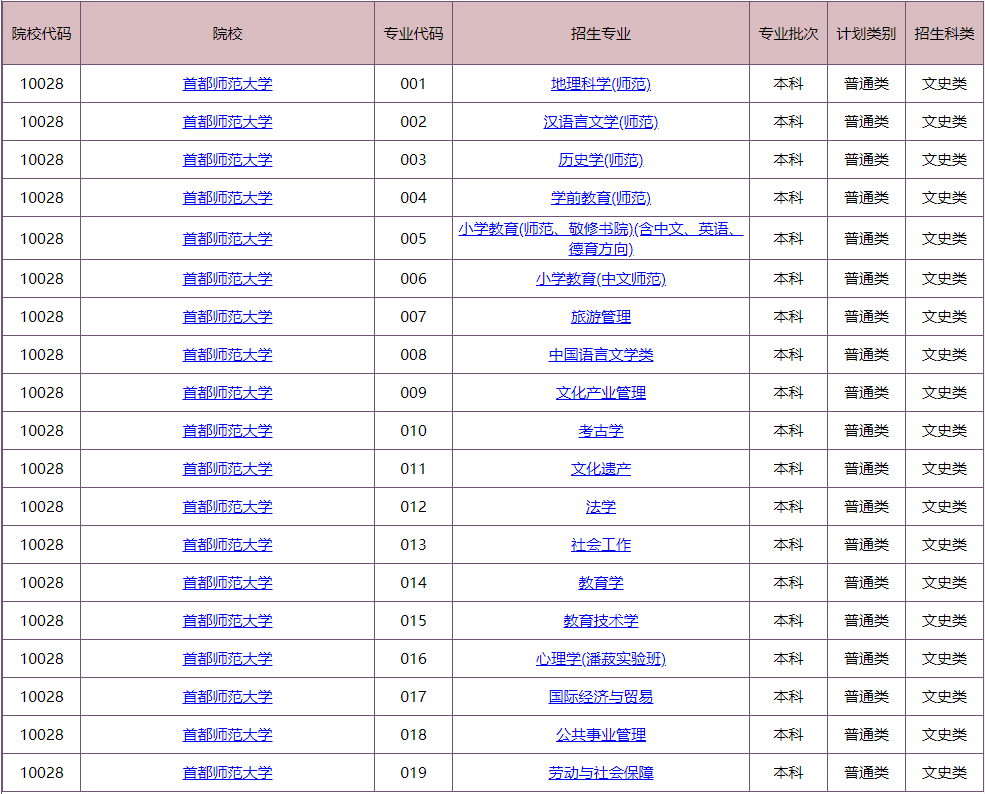The height and width of the screenshot is (794, 985).
Task: Click 首都师范大学 link in row 015
Action: pyautogui.click(x=227, y=621)
